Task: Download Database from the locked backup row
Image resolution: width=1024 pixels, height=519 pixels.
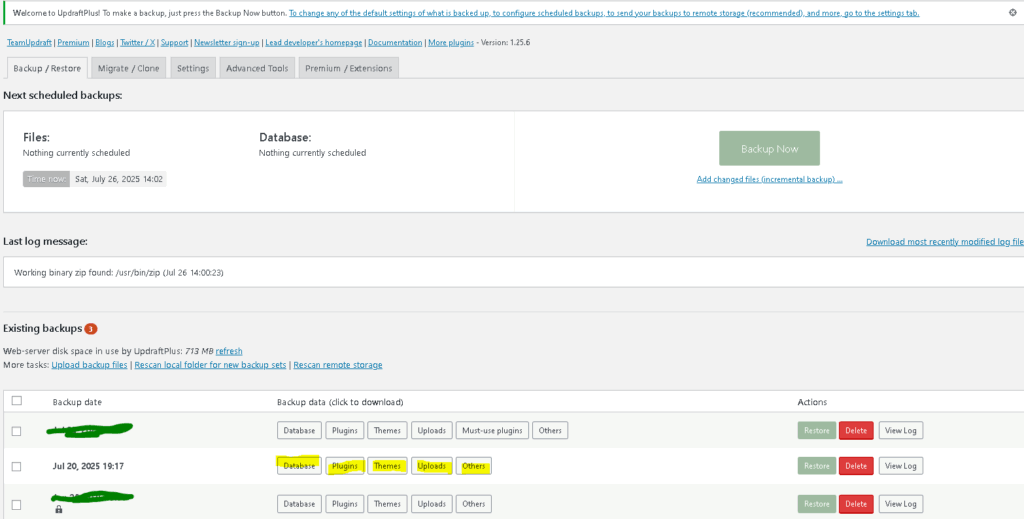Action: [x=299, y=504]
